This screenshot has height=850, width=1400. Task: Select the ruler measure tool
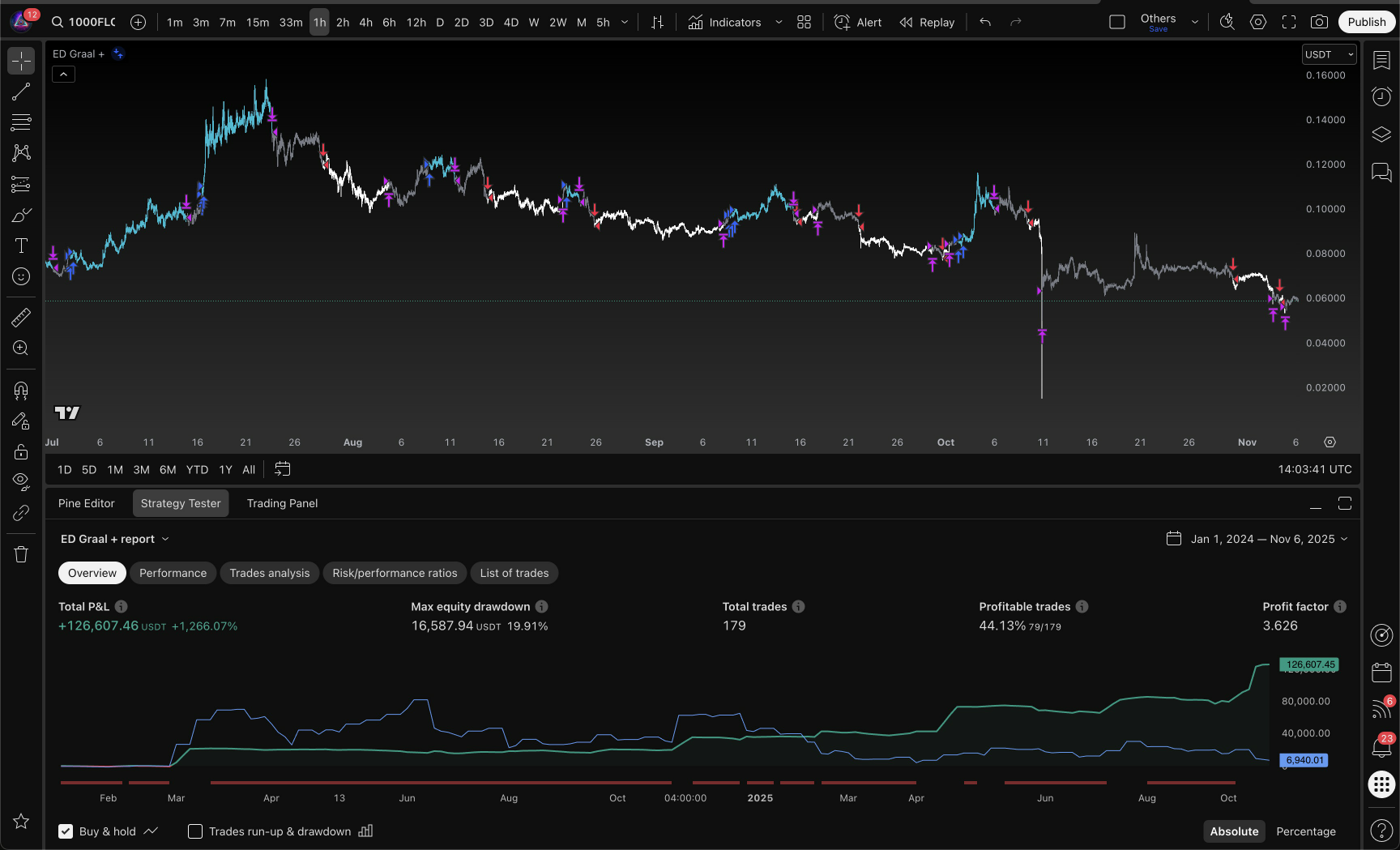(21, 317)
